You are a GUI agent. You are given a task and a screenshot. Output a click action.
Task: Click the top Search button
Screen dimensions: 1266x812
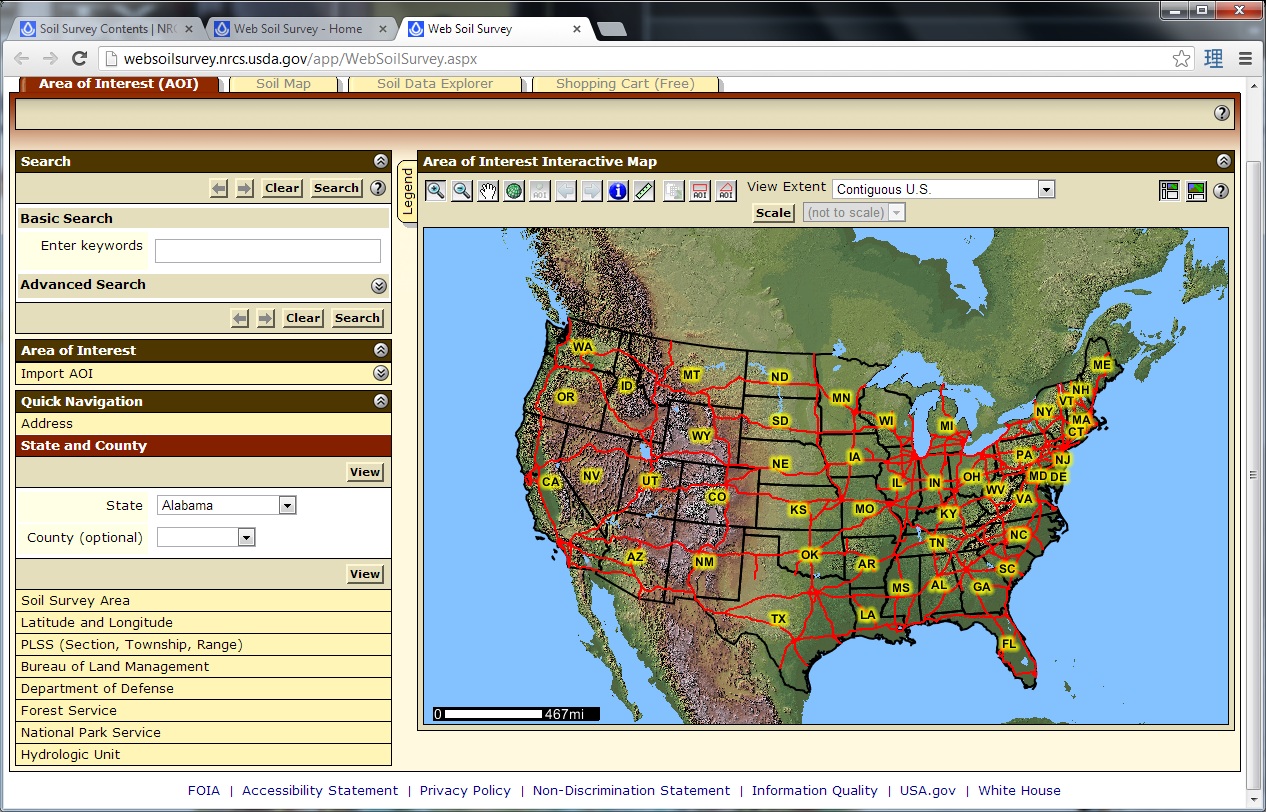pyautogui.click(x=336, y=188)
